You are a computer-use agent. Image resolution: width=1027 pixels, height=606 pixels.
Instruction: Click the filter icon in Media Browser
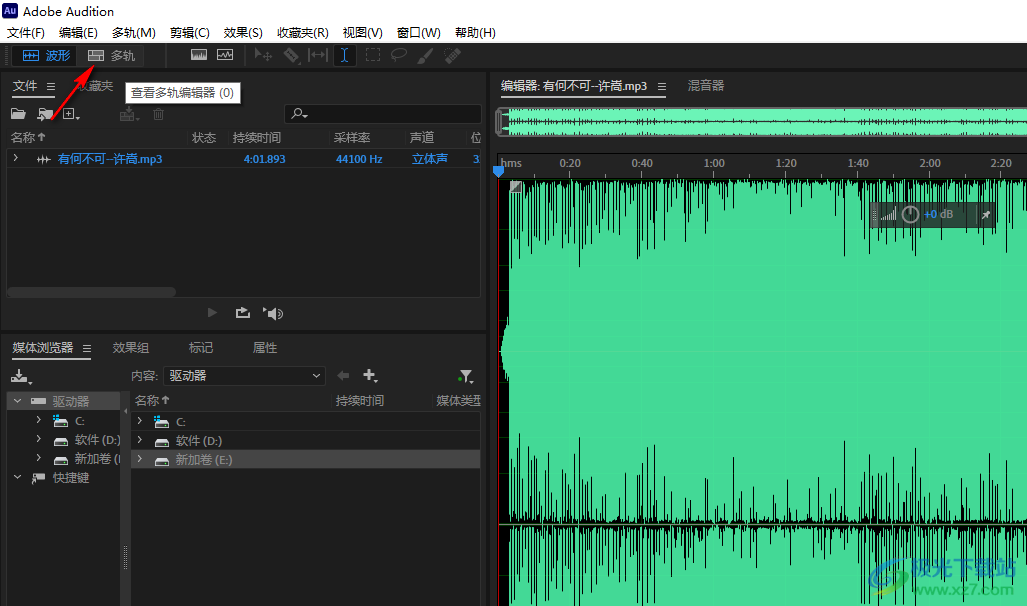point(465,375)
